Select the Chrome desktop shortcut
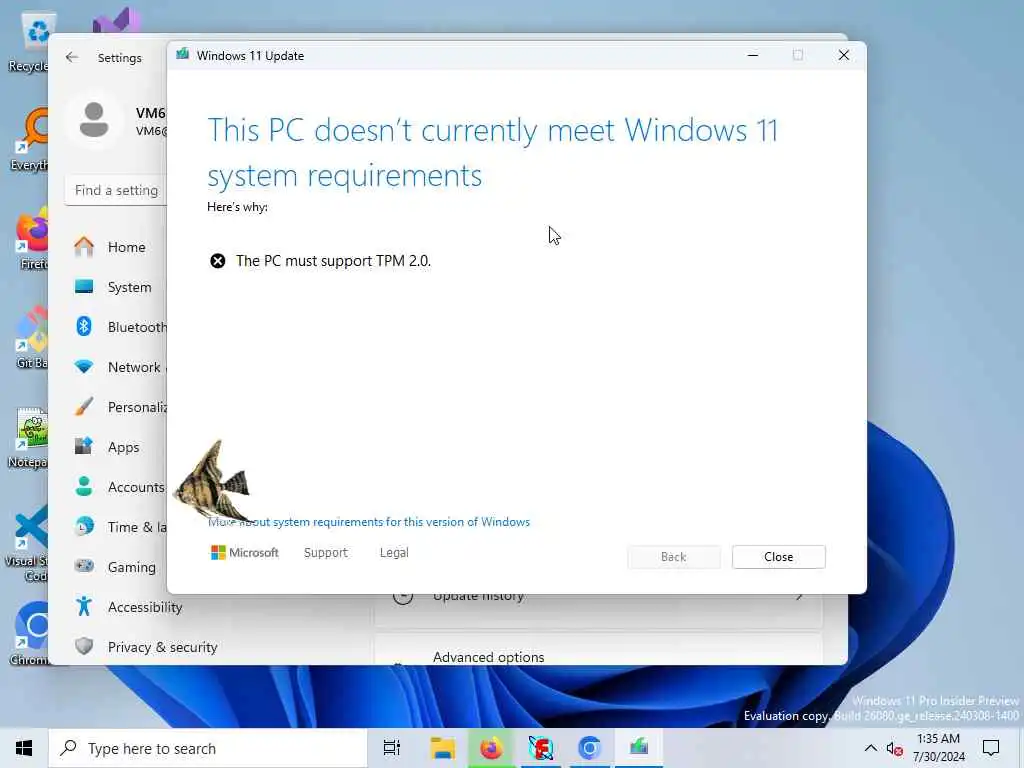Screen dimensions: 1024x768 [x=29, y=633]
